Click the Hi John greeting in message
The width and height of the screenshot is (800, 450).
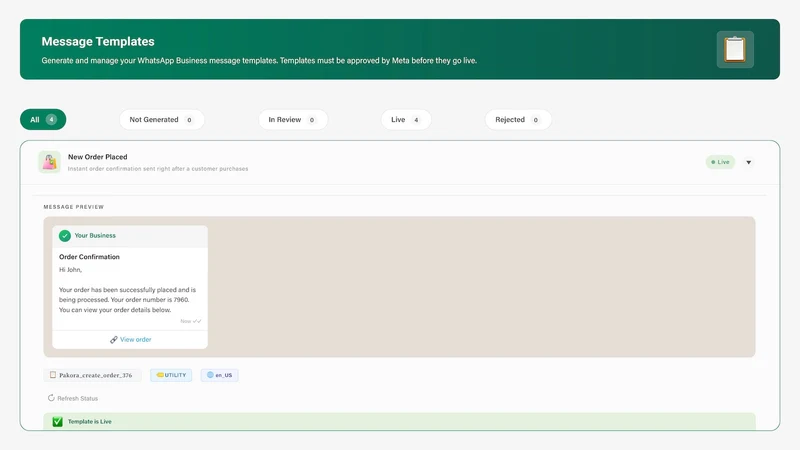[70, 269]
